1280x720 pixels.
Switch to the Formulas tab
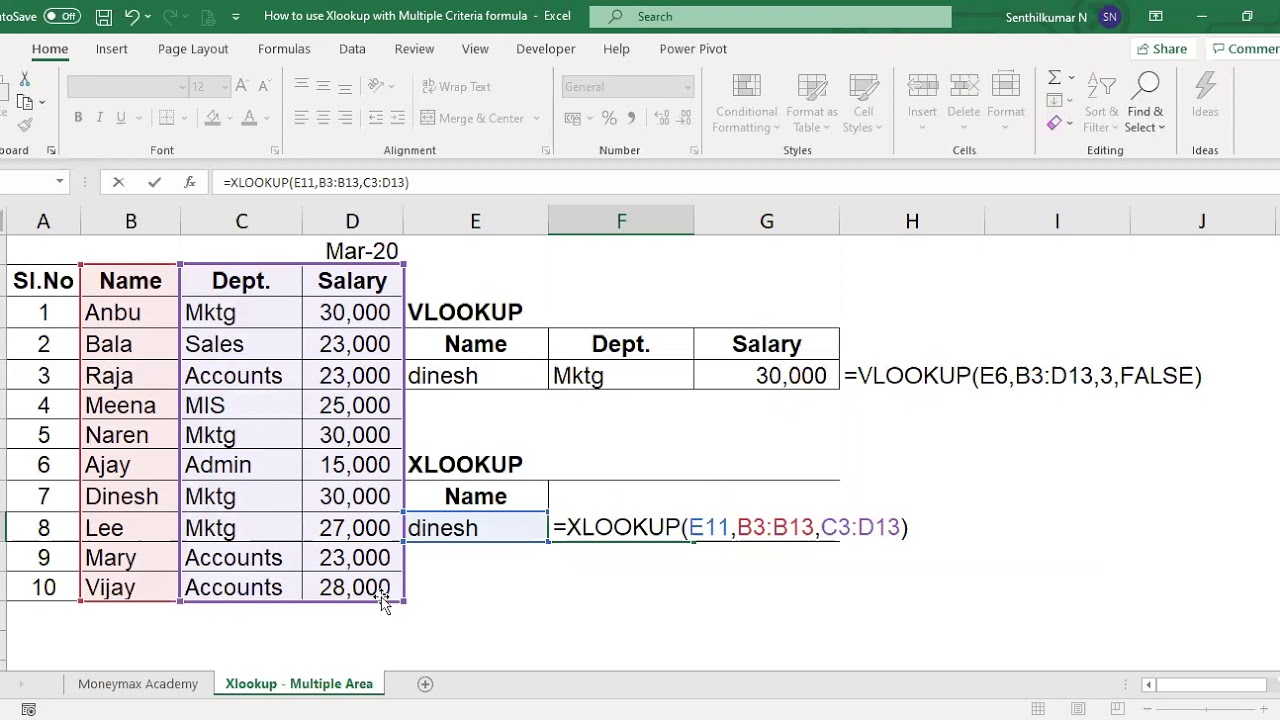(x=284, y=49)
